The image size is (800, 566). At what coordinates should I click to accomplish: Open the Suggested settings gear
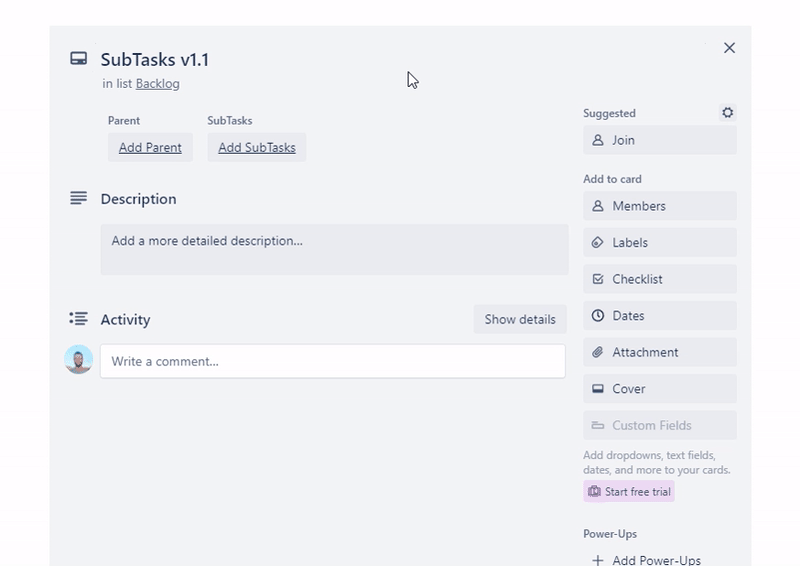point(727,113)
